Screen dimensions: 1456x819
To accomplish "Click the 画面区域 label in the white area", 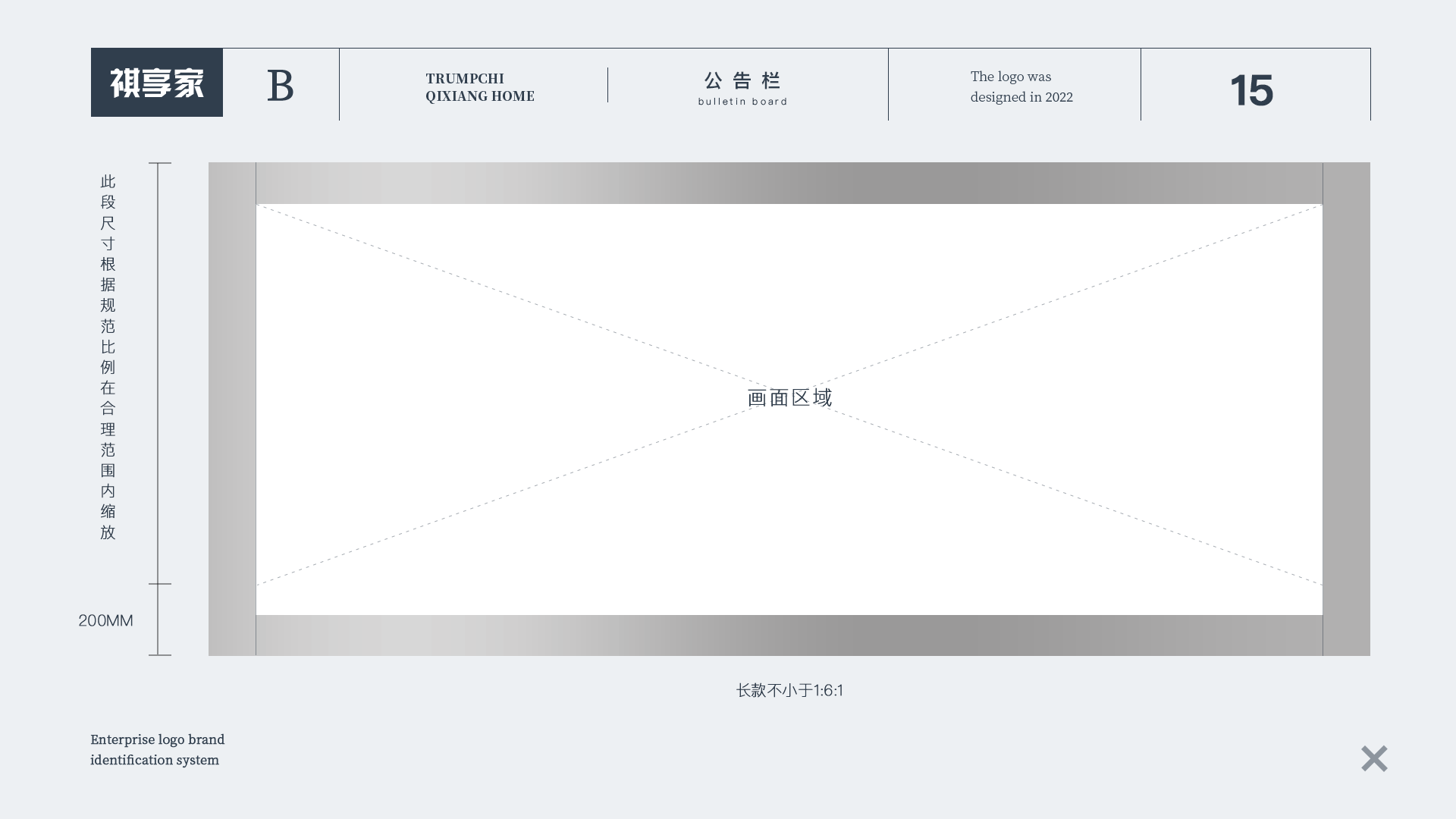I will pyautogui.click(x=789, y=397).
